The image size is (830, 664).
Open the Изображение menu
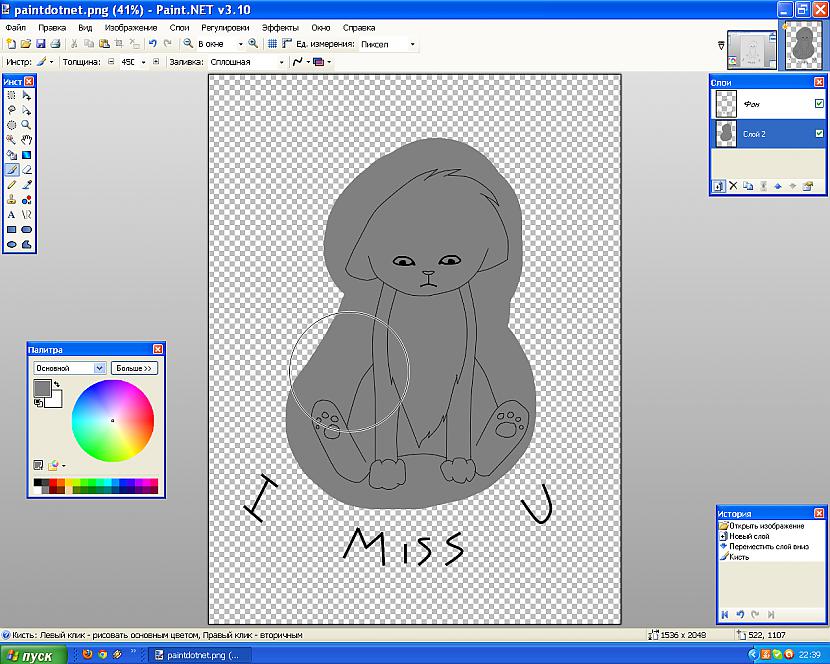[131, 28]
